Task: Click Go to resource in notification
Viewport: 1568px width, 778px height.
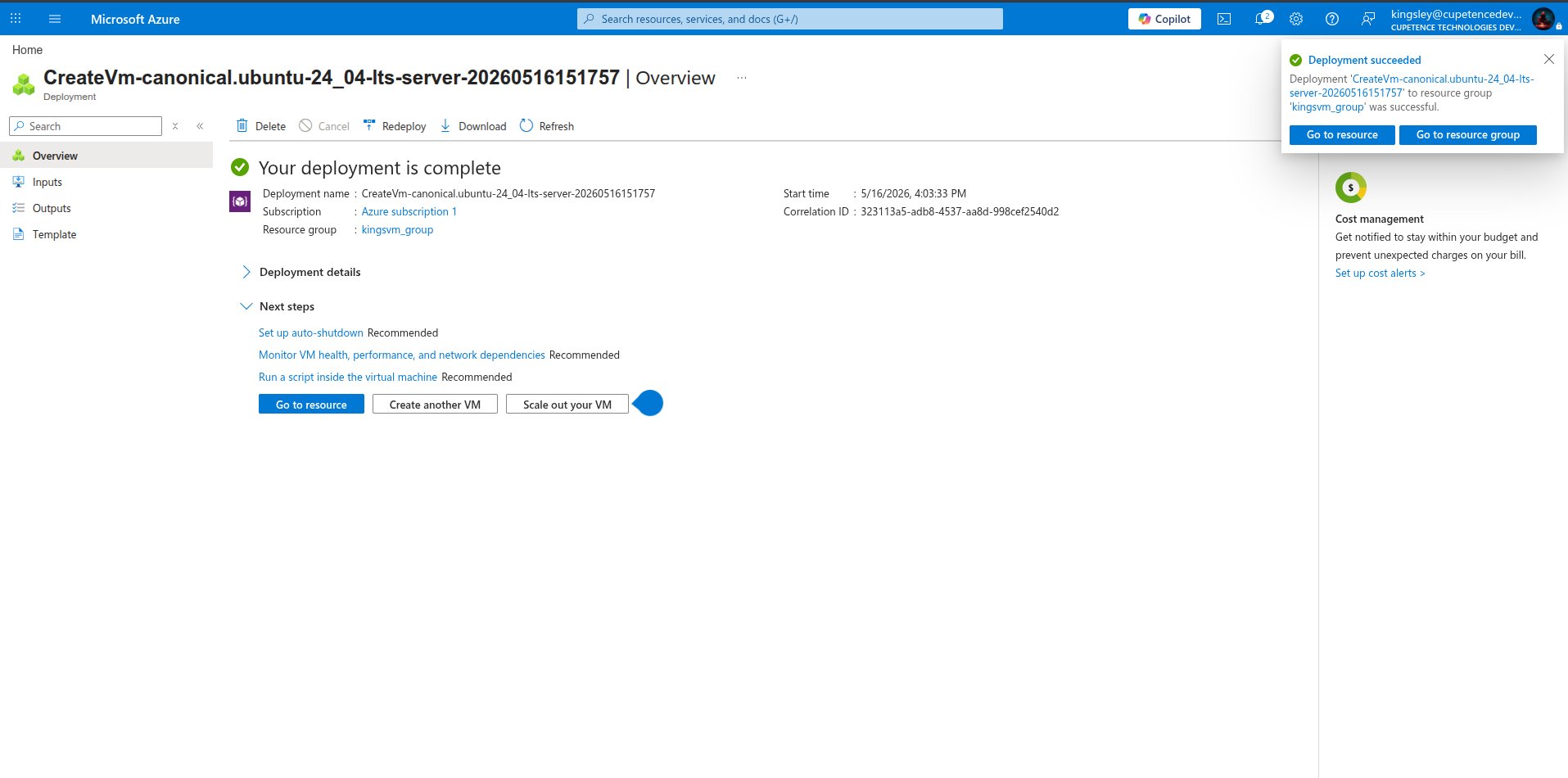Action: 1342,135
